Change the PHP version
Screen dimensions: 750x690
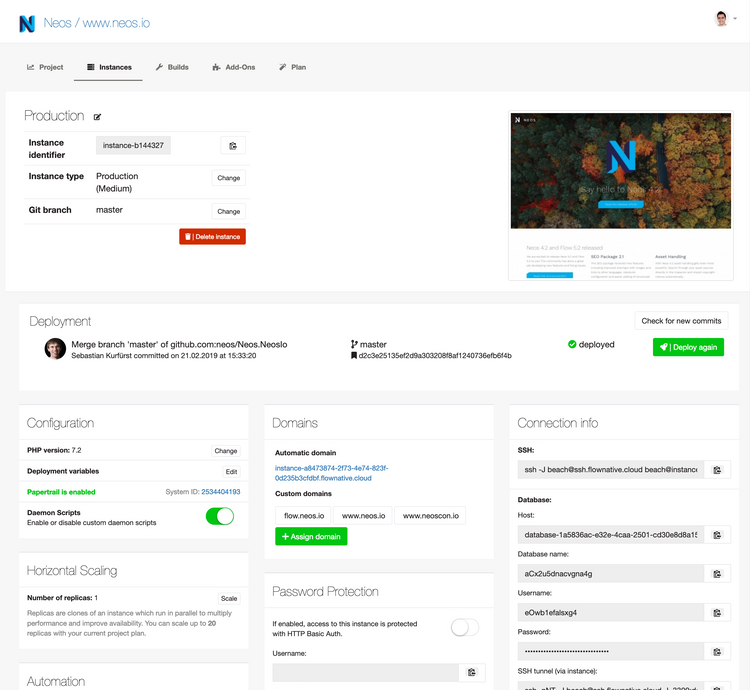tap(226, 451)
